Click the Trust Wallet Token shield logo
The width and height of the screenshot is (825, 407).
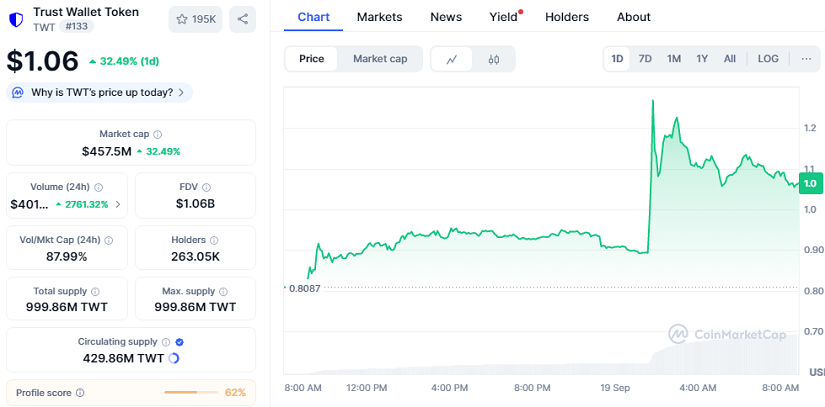tap(16, 19)
